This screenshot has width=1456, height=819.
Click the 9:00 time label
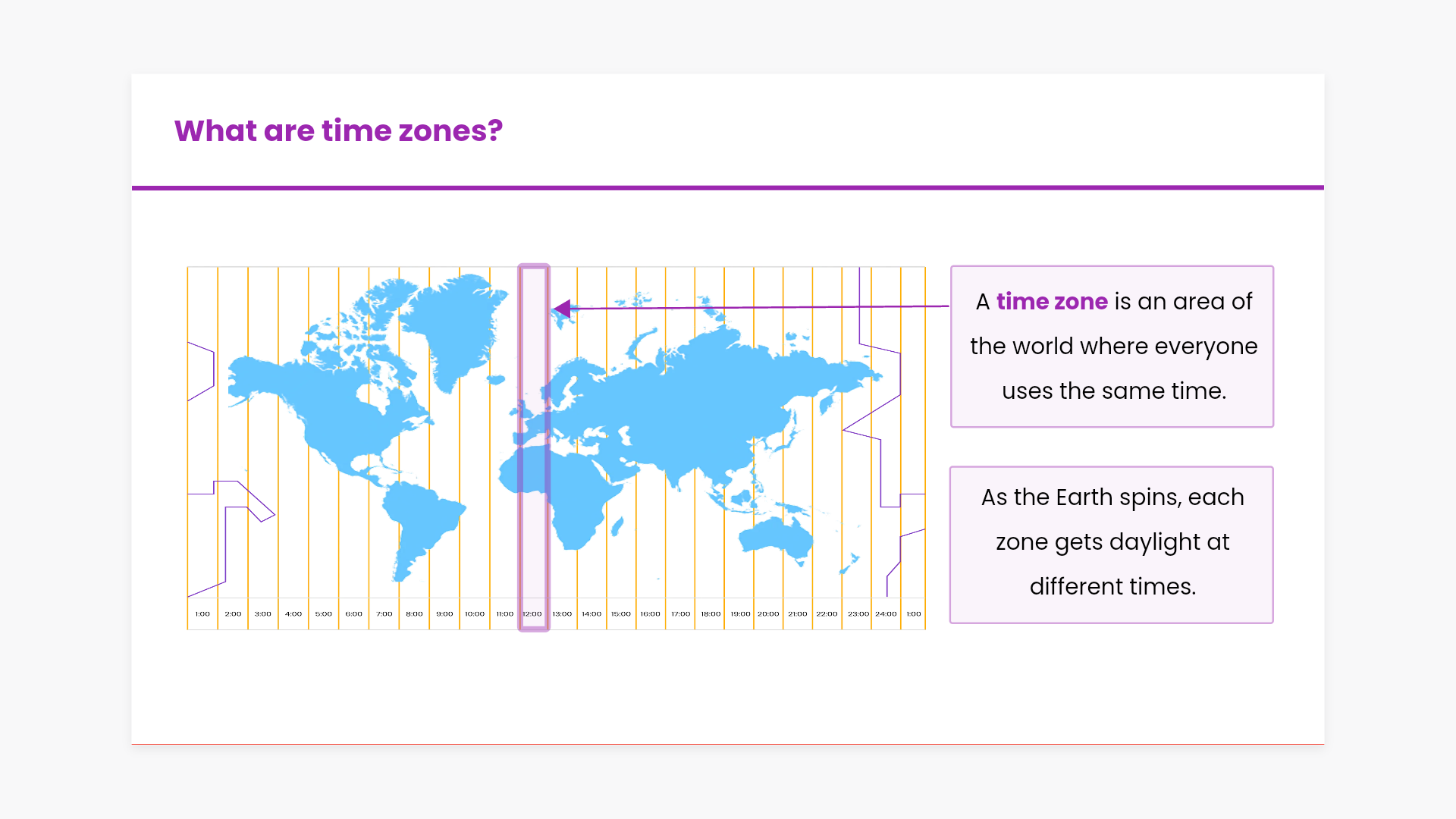(x=444, y=614)
